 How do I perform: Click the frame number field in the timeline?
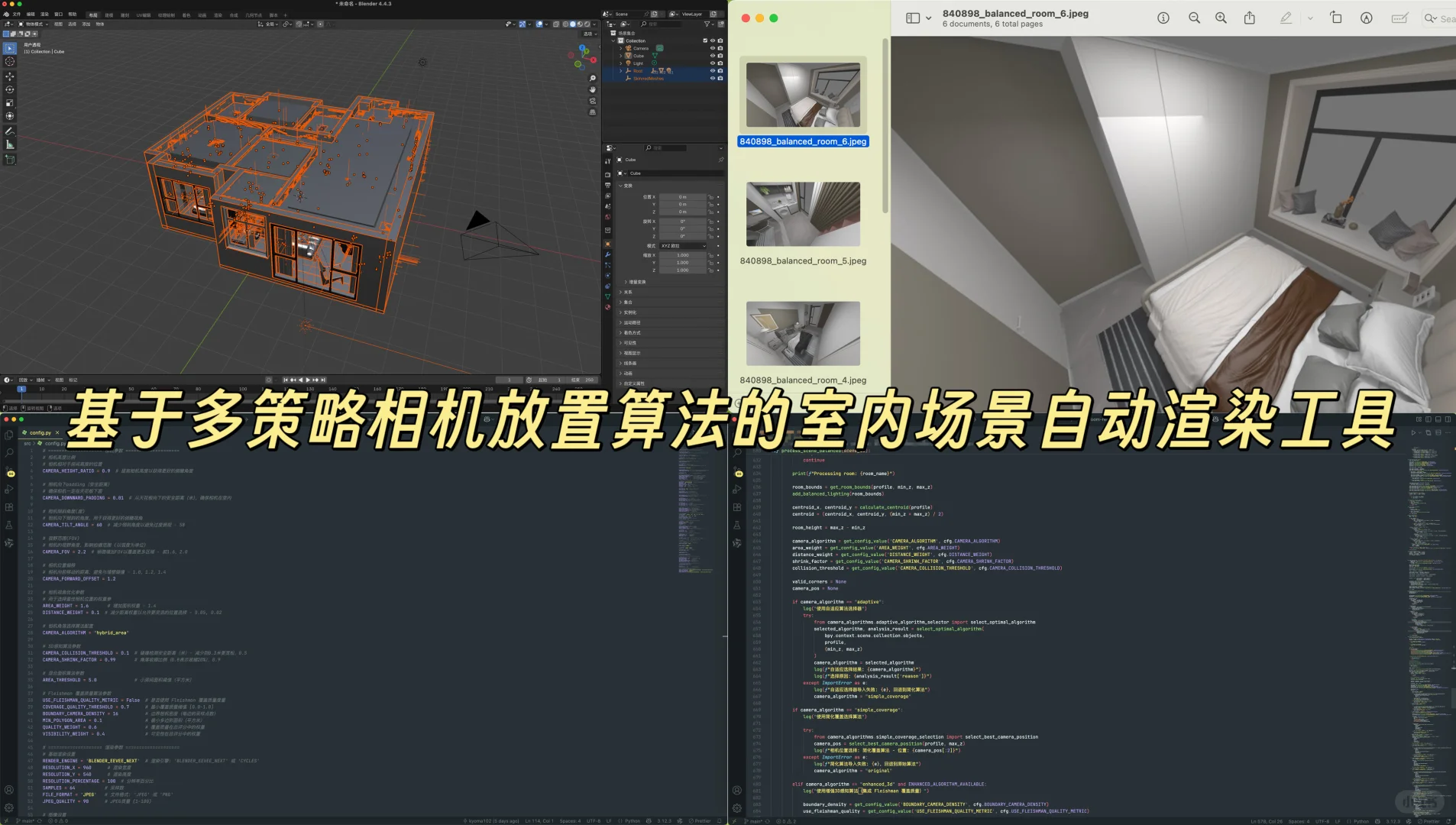coord(510,380)
